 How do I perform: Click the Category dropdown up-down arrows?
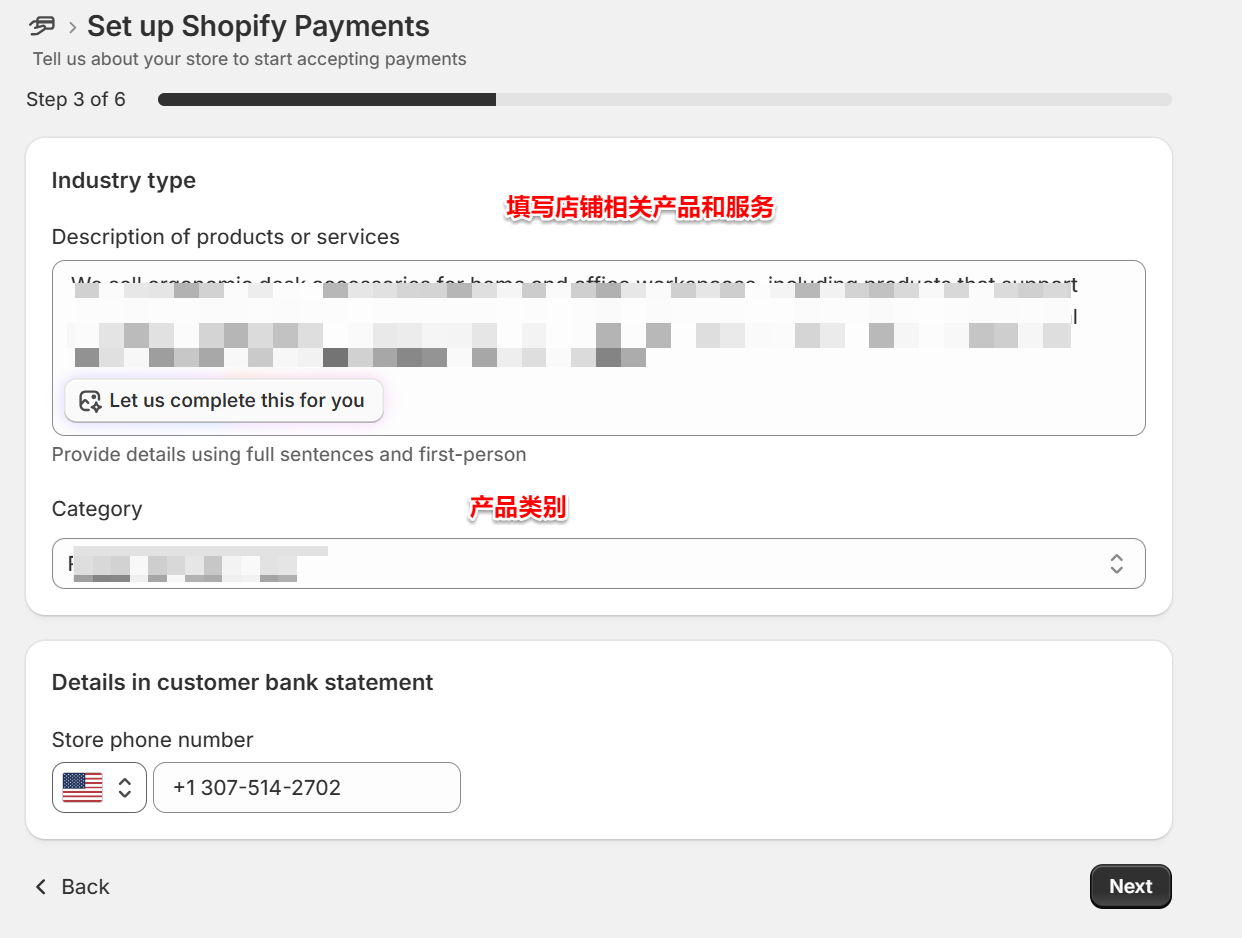[1117, 564]
